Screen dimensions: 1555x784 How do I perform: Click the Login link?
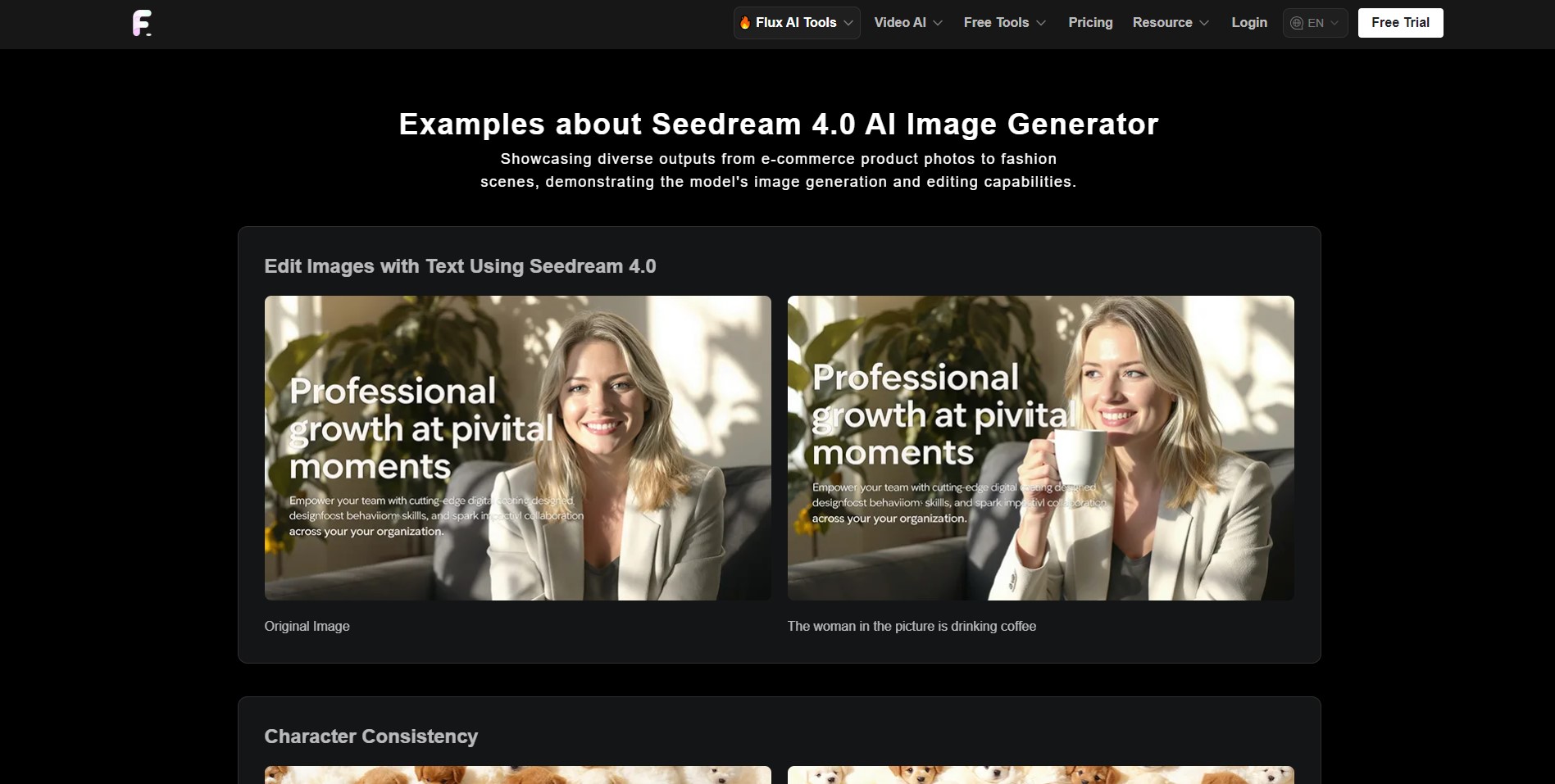pyautogui.click(x=1249, y=23)
